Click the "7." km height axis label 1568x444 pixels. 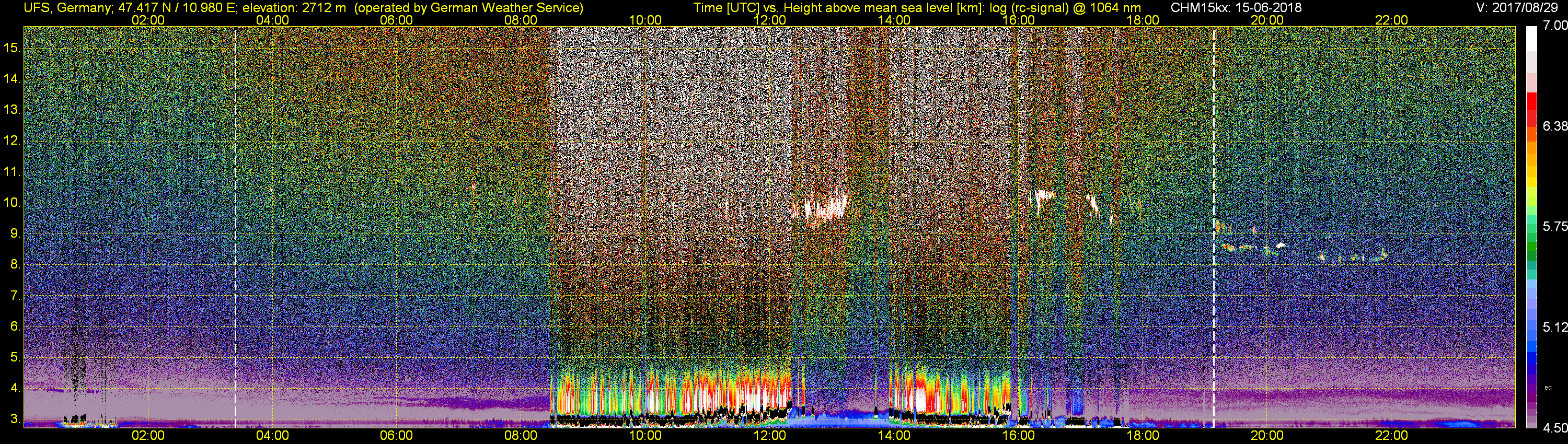pyautogui.click(x=15, y=296)
